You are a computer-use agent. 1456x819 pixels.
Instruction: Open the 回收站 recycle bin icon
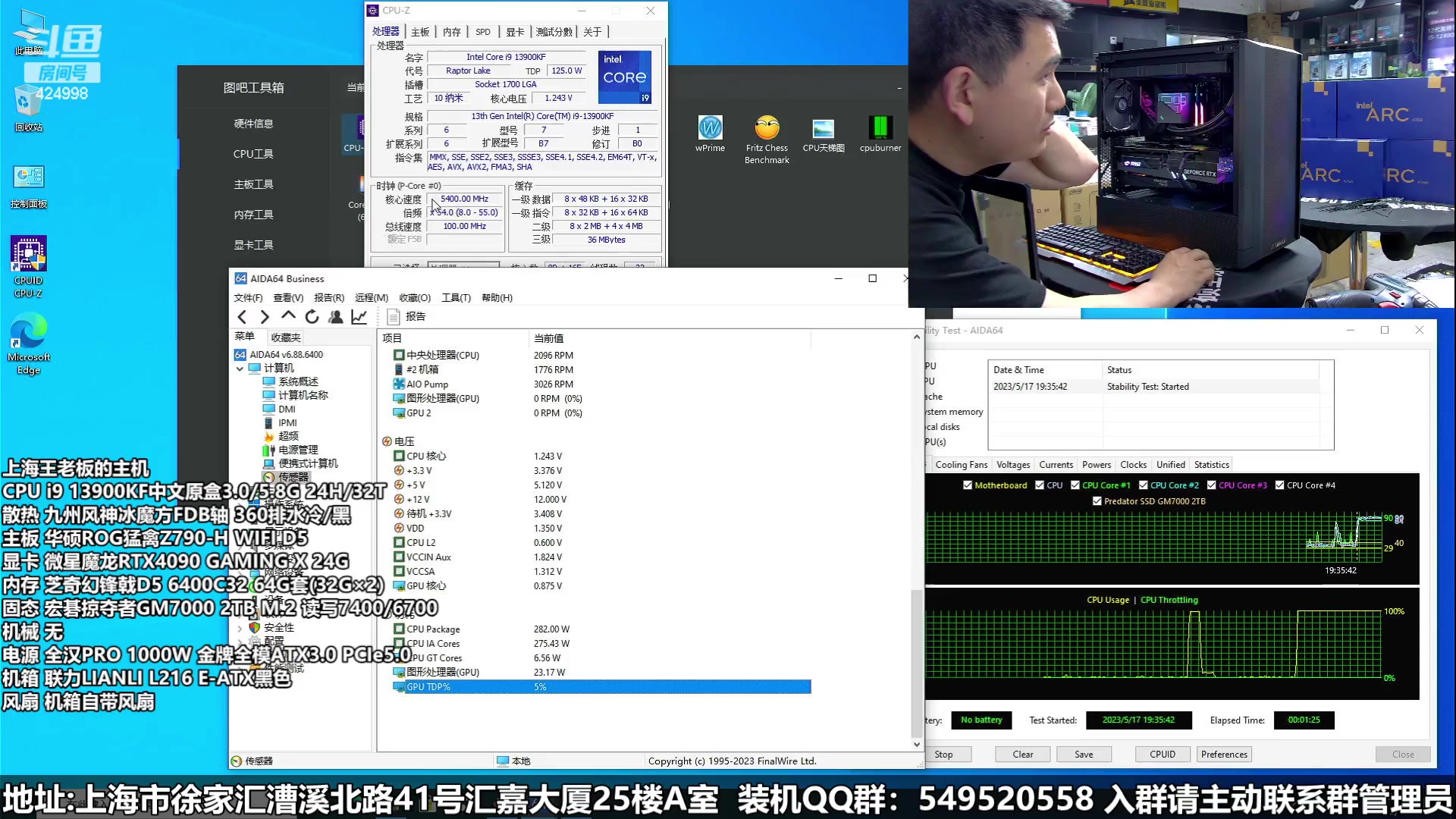tap(29, 108)
